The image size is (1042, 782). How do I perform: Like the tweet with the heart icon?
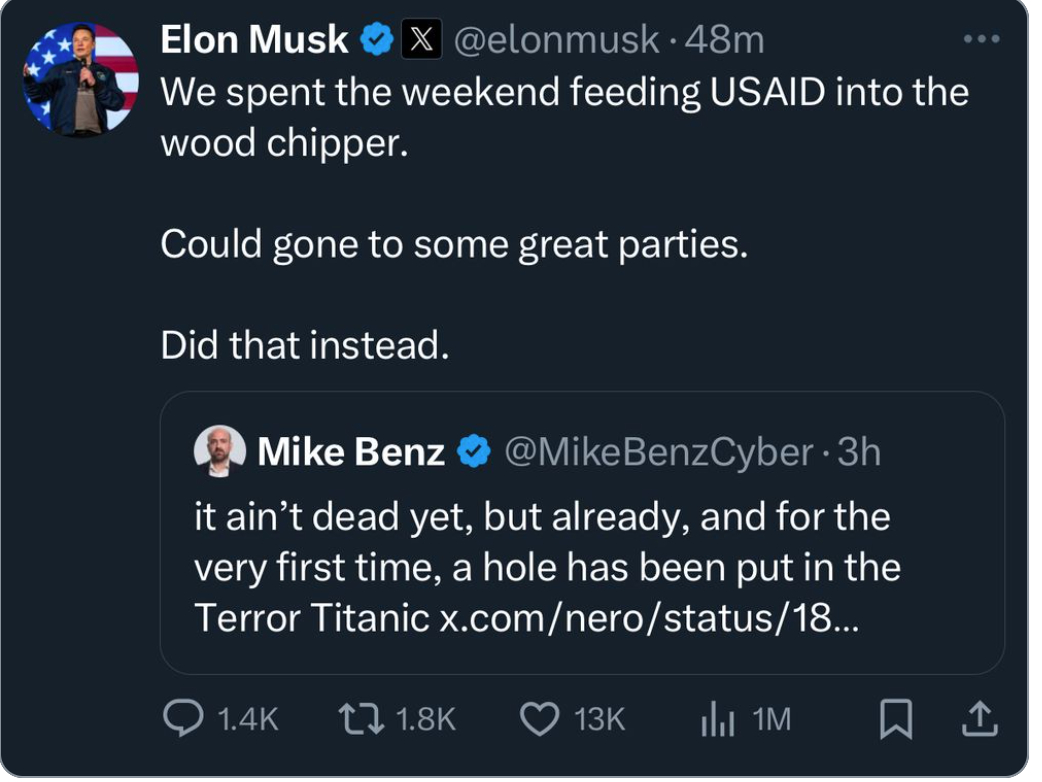coord(540,719)
